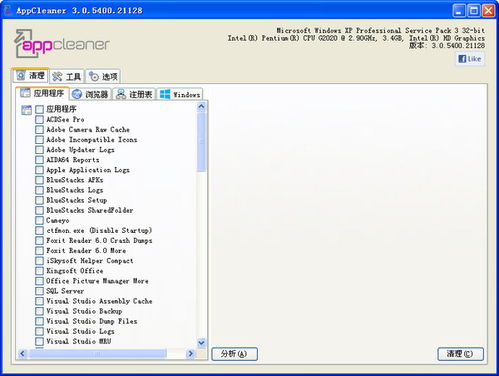Tick Visual Studio Dump Files checkbox
Viewport: 499px width, 376px height.
[x=39, y=321]
